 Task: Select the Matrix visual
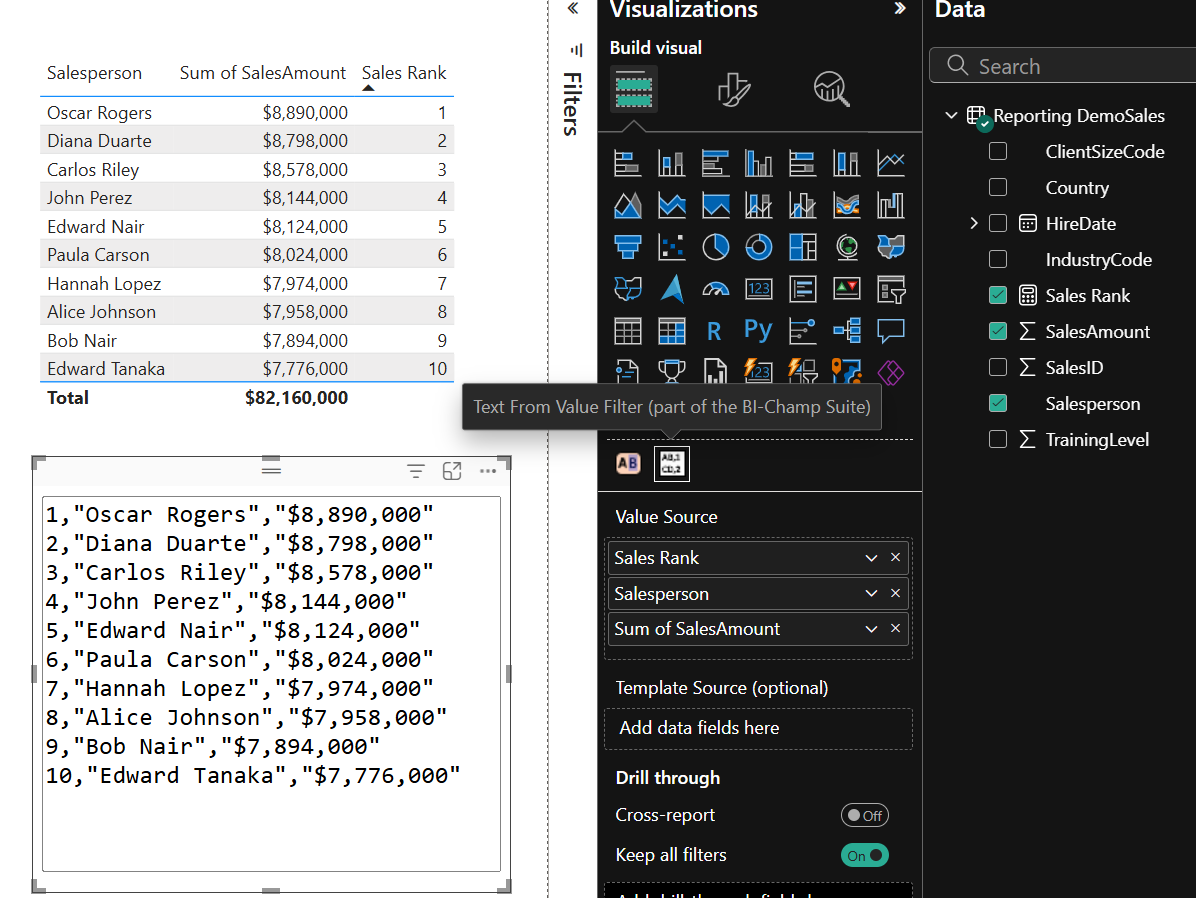pos(671,331)
